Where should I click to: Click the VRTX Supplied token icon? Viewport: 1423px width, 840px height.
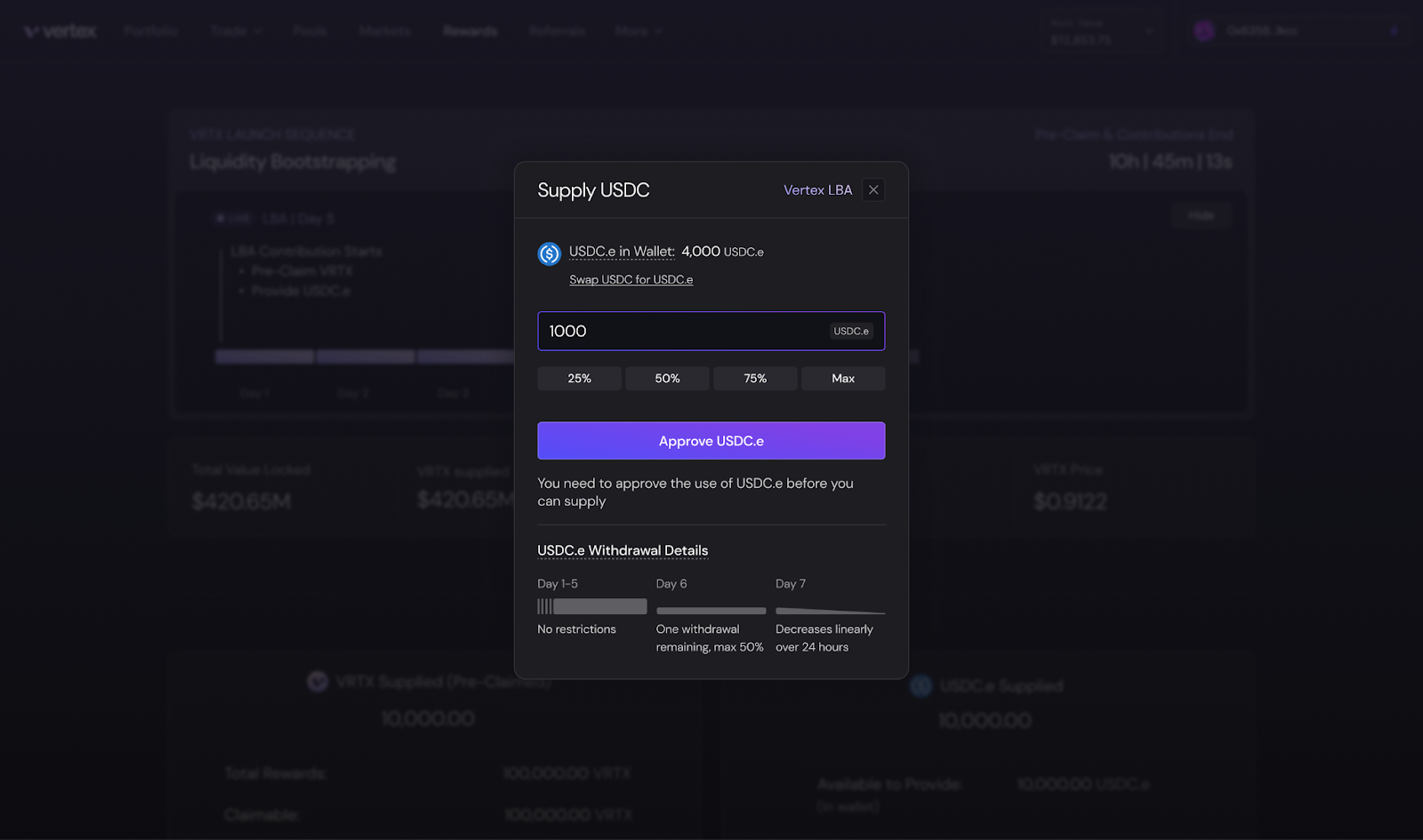[x=318, y=682]
